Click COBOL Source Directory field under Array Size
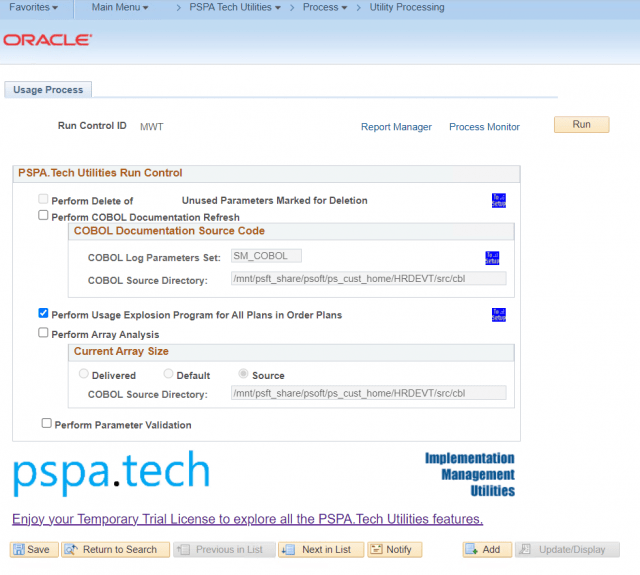640x575 pixels. (369, 393)
